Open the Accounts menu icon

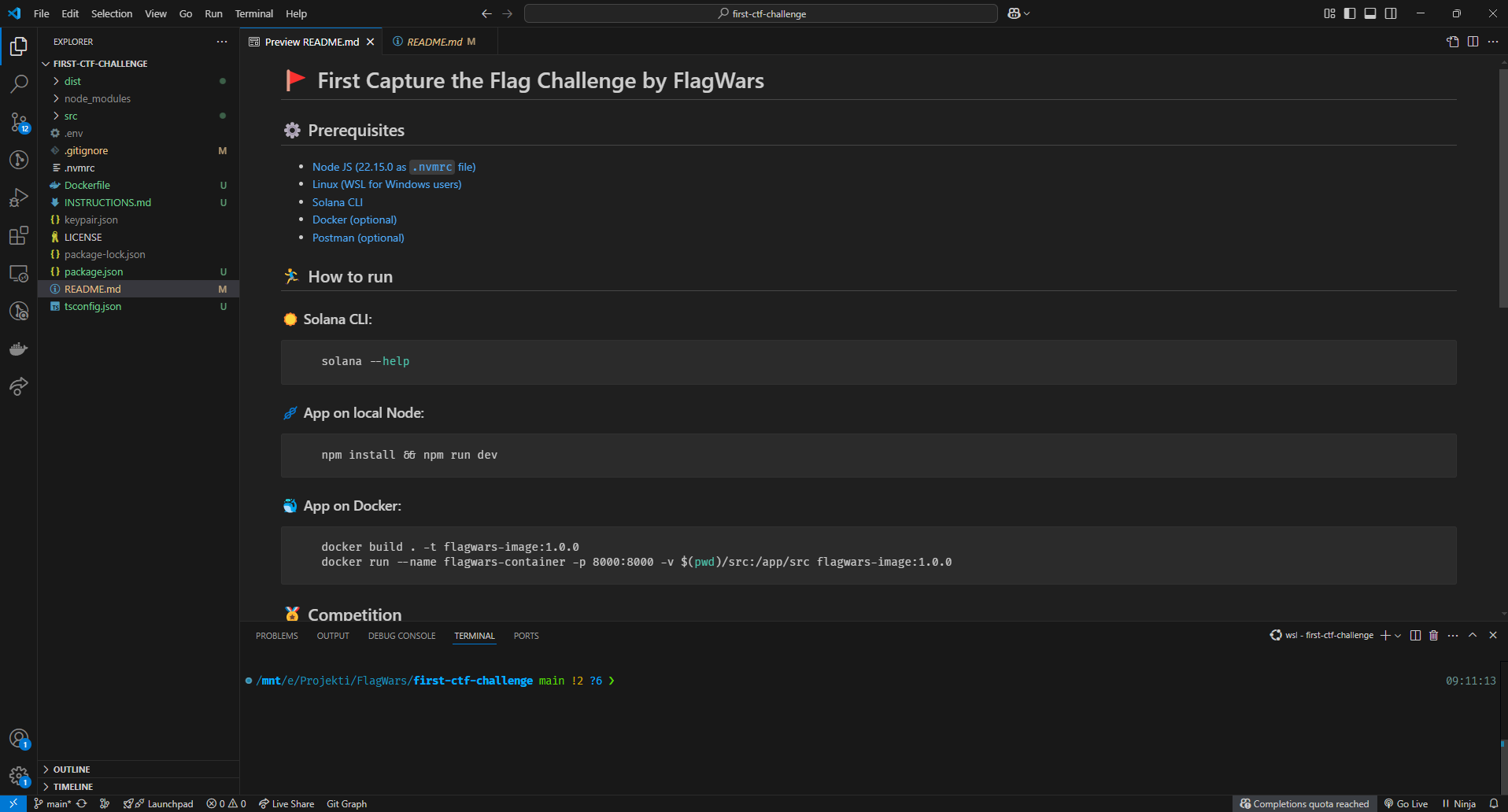coord(19,739)
